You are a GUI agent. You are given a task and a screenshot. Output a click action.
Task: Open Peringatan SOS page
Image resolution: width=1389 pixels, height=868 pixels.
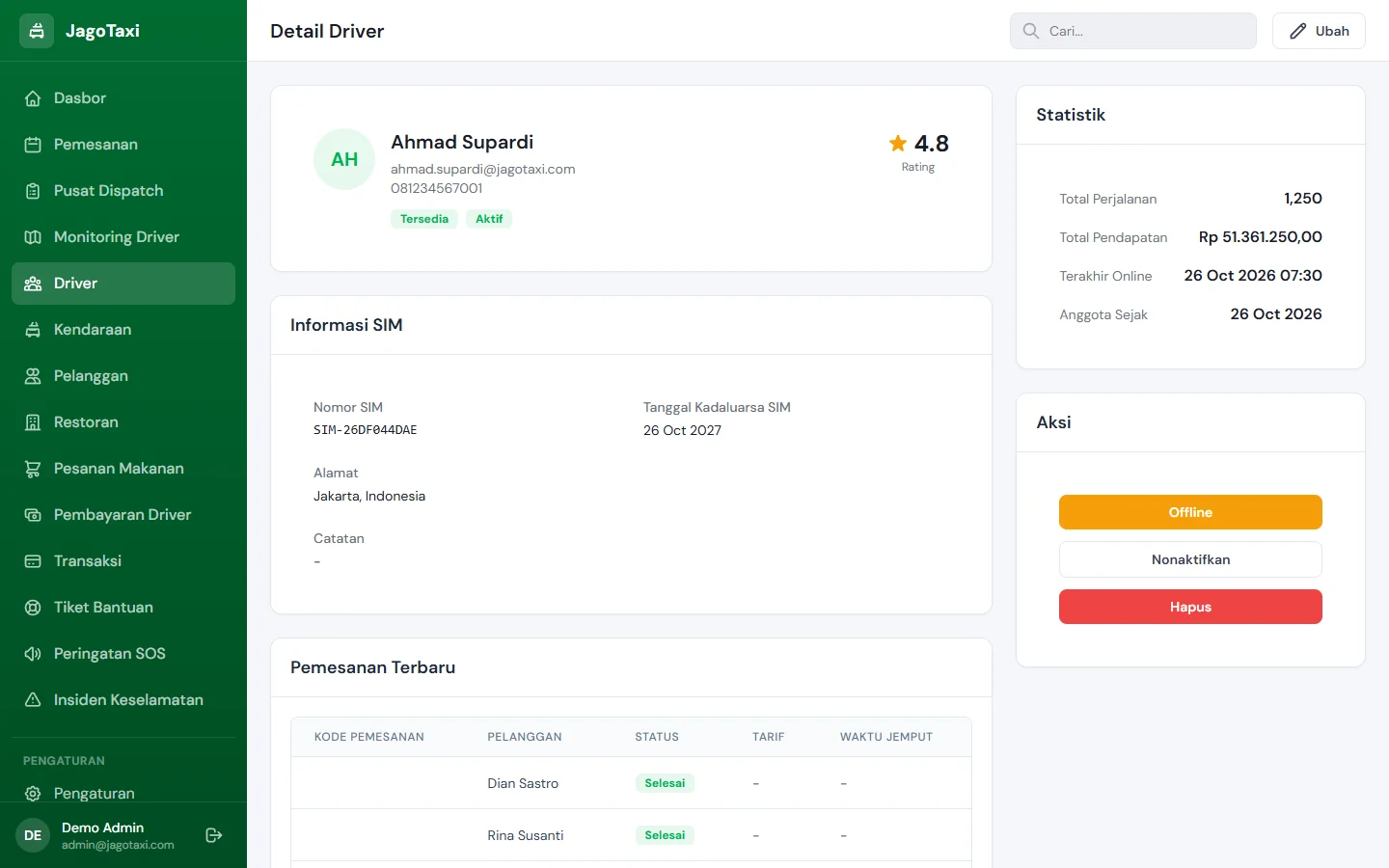(x=123, y=654)
